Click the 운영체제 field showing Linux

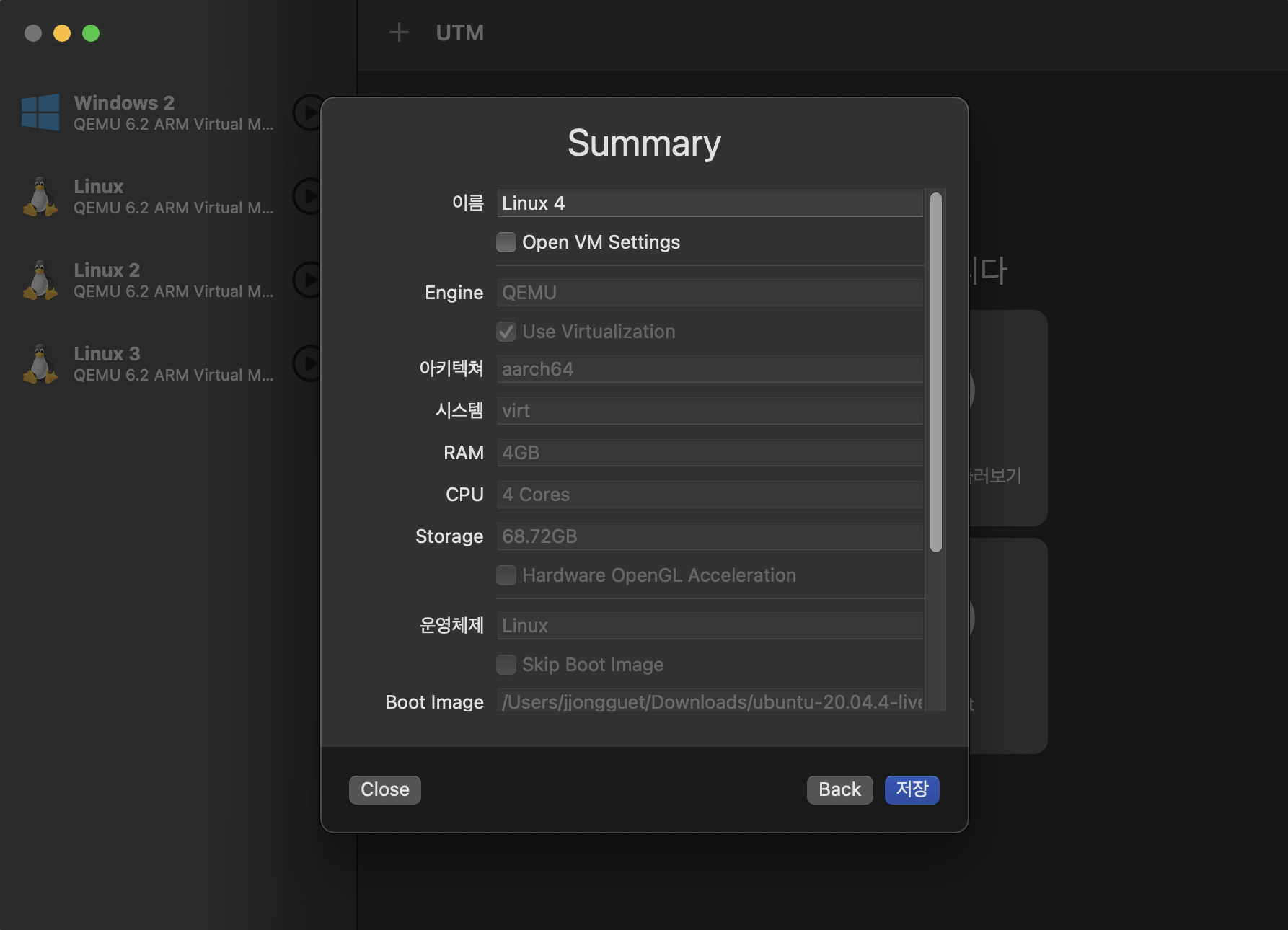[710, 626]
